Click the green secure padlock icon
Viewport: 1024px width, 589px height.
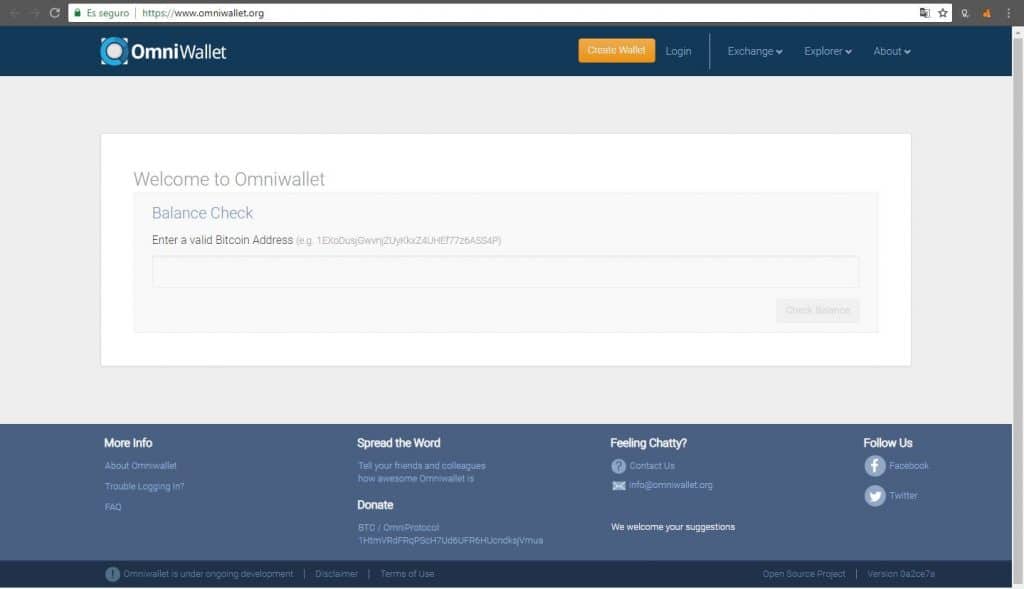[78, 12]
